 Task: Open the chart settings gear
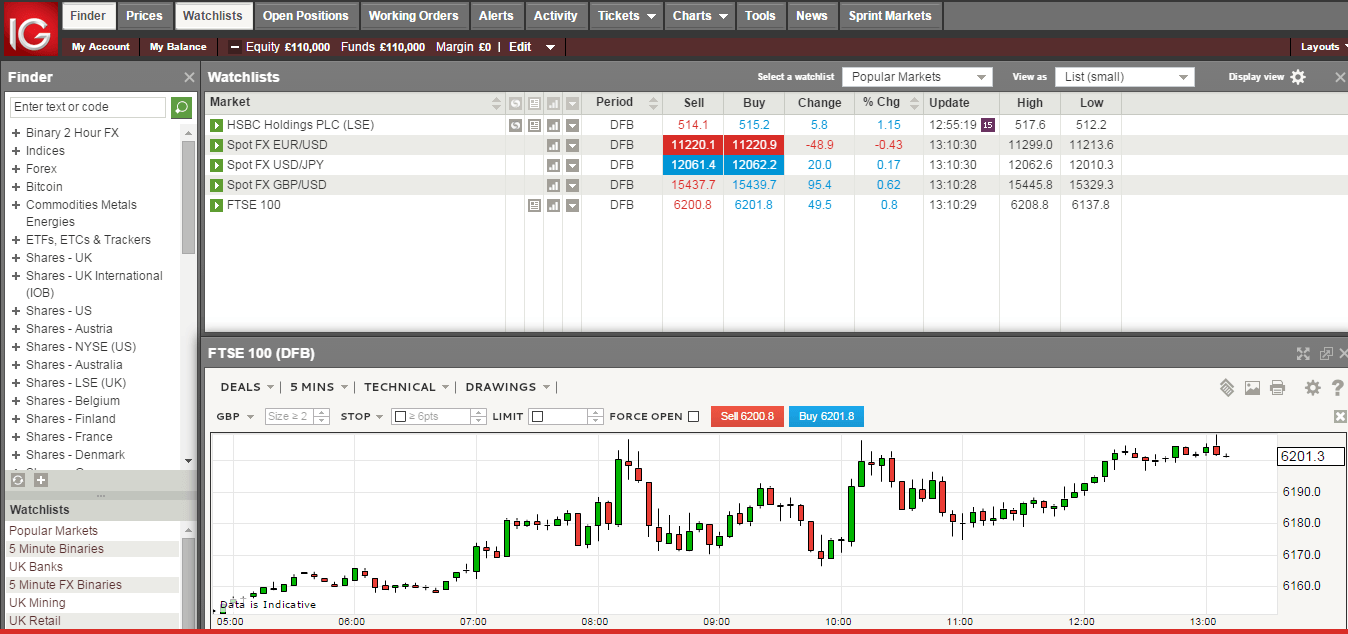[x=1313, y=388]
